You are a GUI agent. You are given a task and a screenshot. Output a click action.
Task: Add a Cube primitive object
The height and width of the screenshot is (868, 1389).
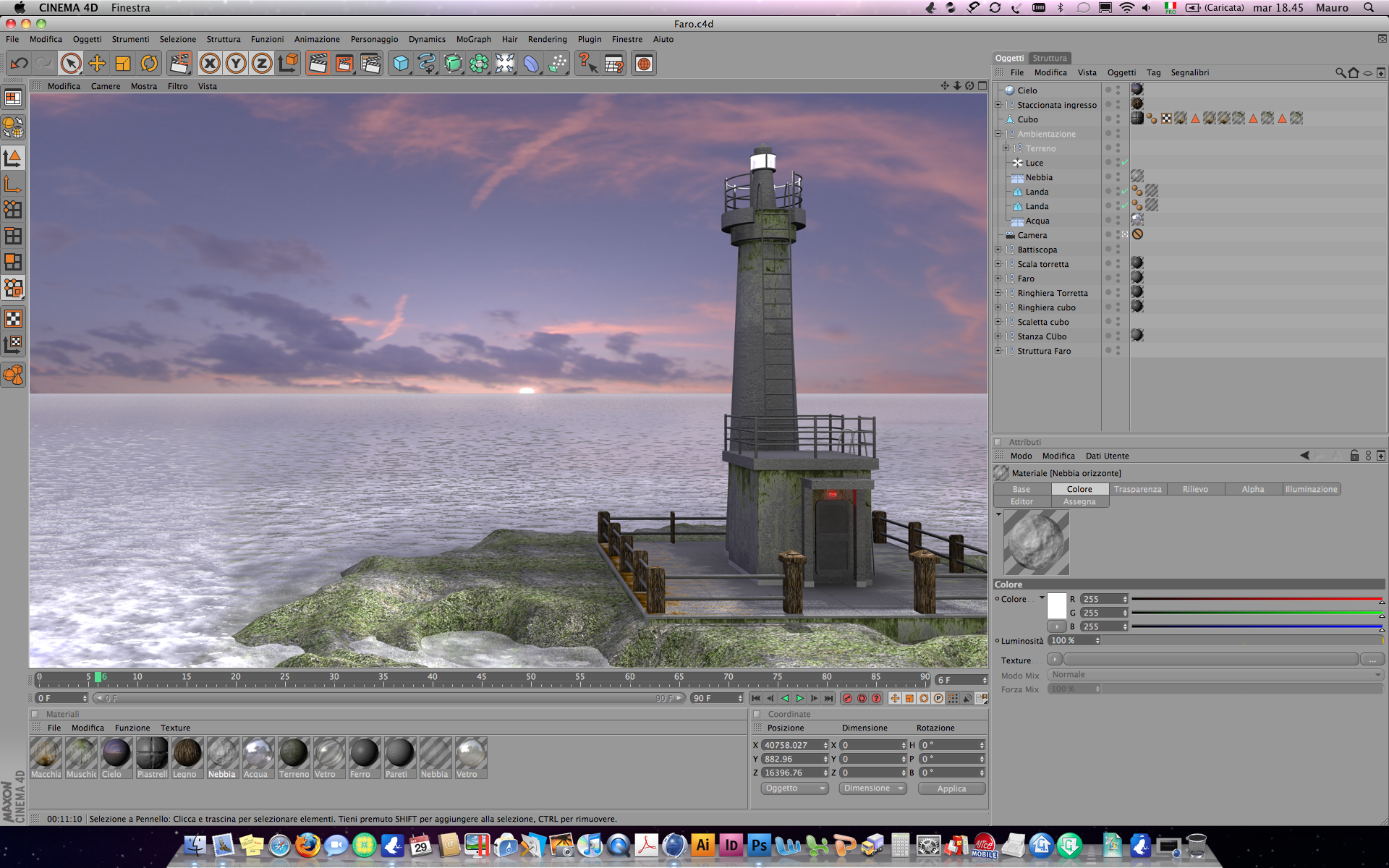point(400,64)
